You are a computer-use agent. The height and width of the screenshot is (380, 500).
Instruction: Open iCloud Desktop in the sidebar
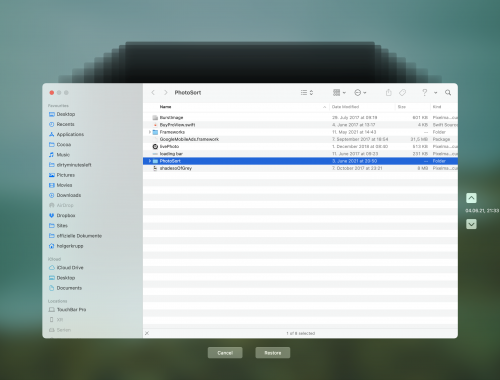66,278
